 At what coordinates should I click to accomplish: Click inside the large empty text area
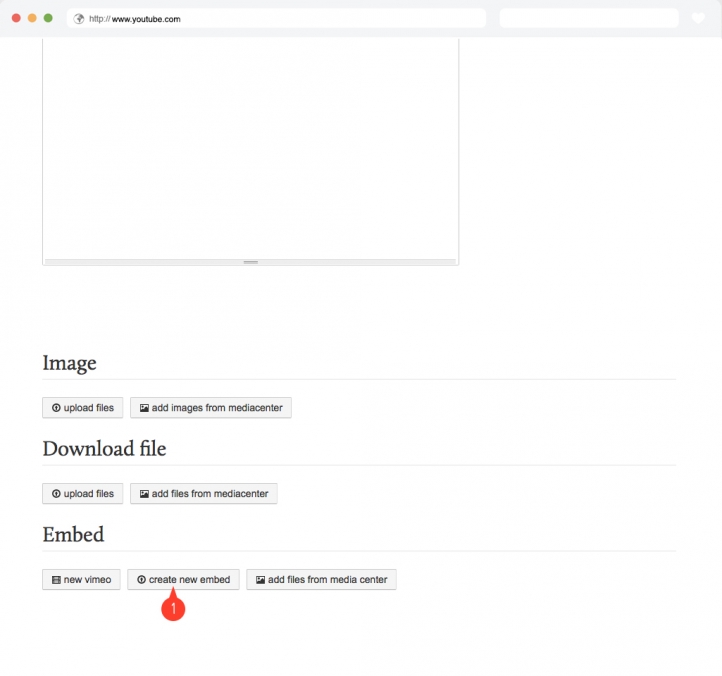point(250,148)
